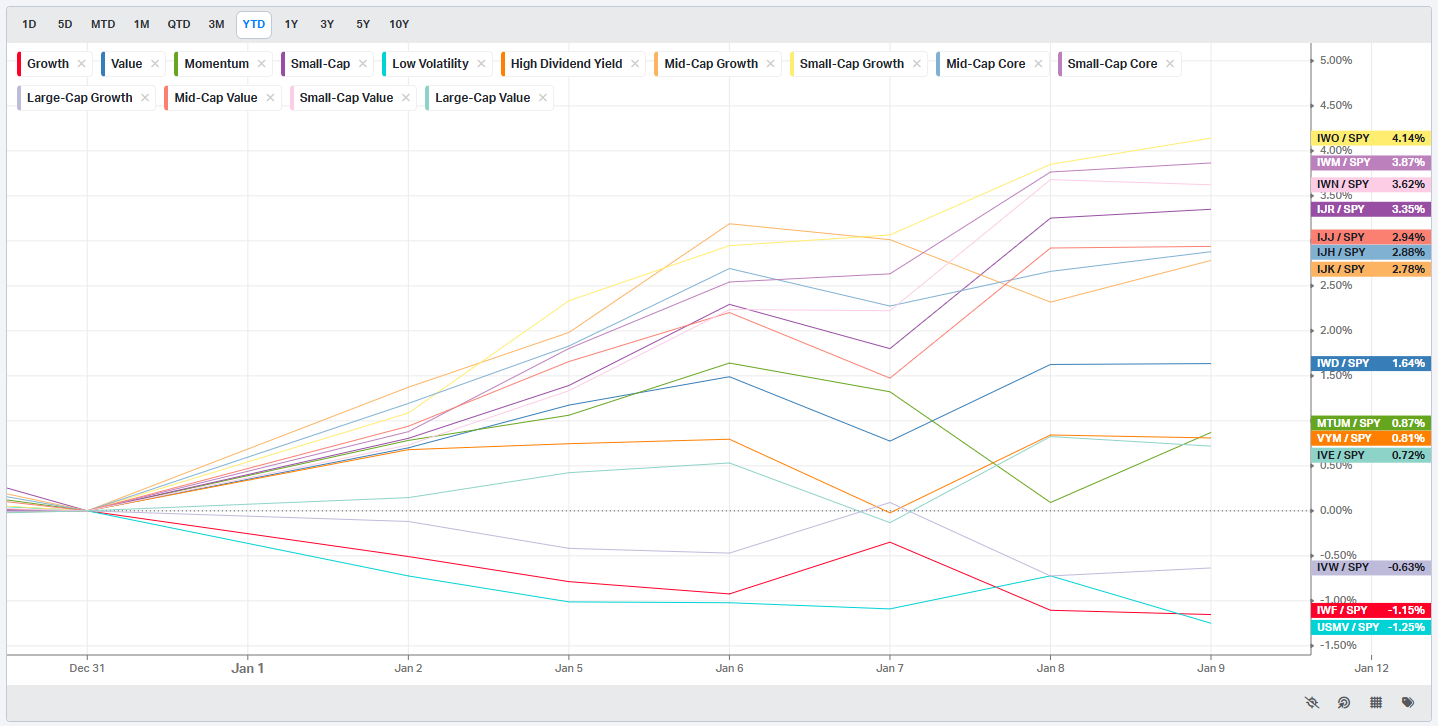Remove the Large-Cap Value chip
The image size is (1438, 726).
[x=543, y=98]
